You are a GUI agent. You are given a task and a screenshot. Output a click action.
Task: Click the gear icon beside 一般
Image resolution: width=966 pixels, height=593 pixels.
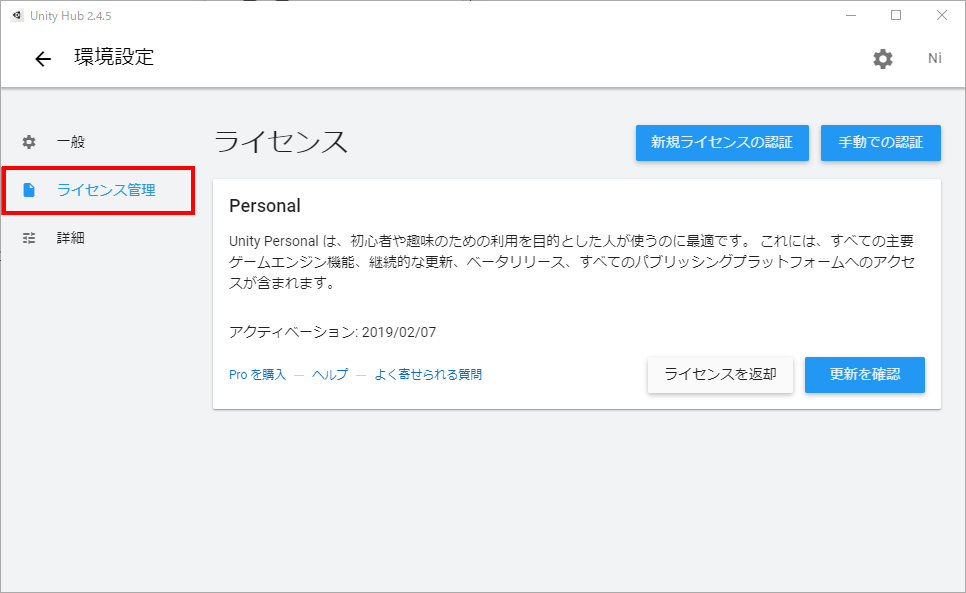[29, 142]
